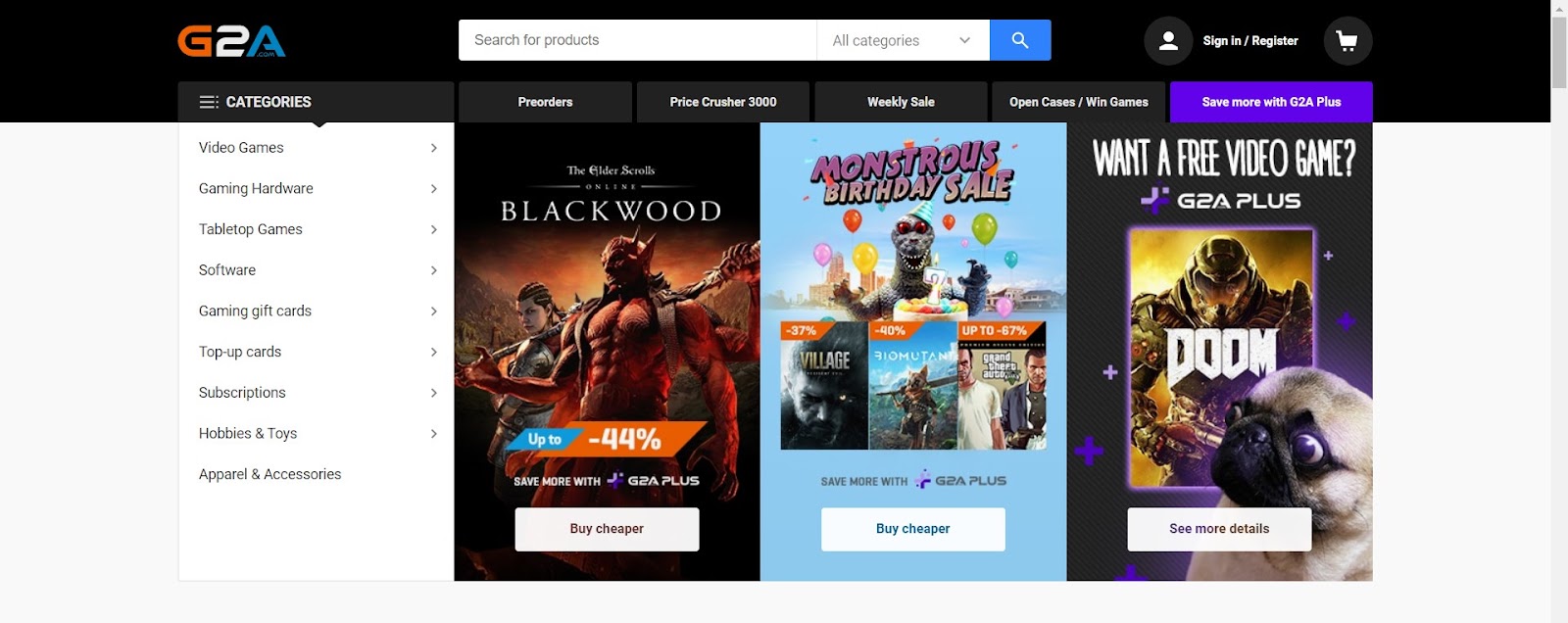Click the CATEGORIES header label
The width and height of the screenshot is (1568, 623).
(269, 102)
